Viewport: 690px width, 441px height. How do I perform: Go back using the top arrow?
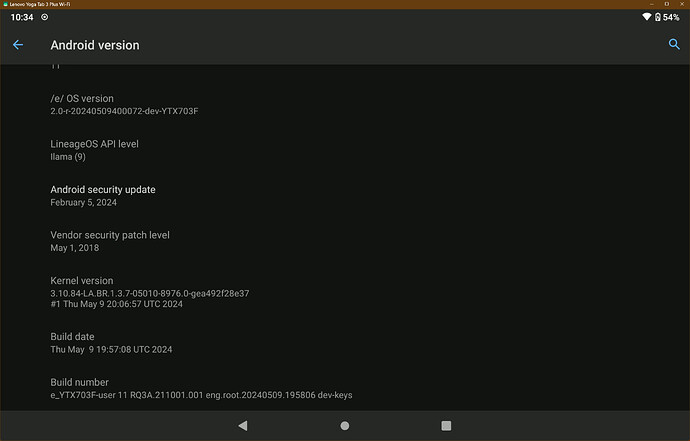pos(18,45)
